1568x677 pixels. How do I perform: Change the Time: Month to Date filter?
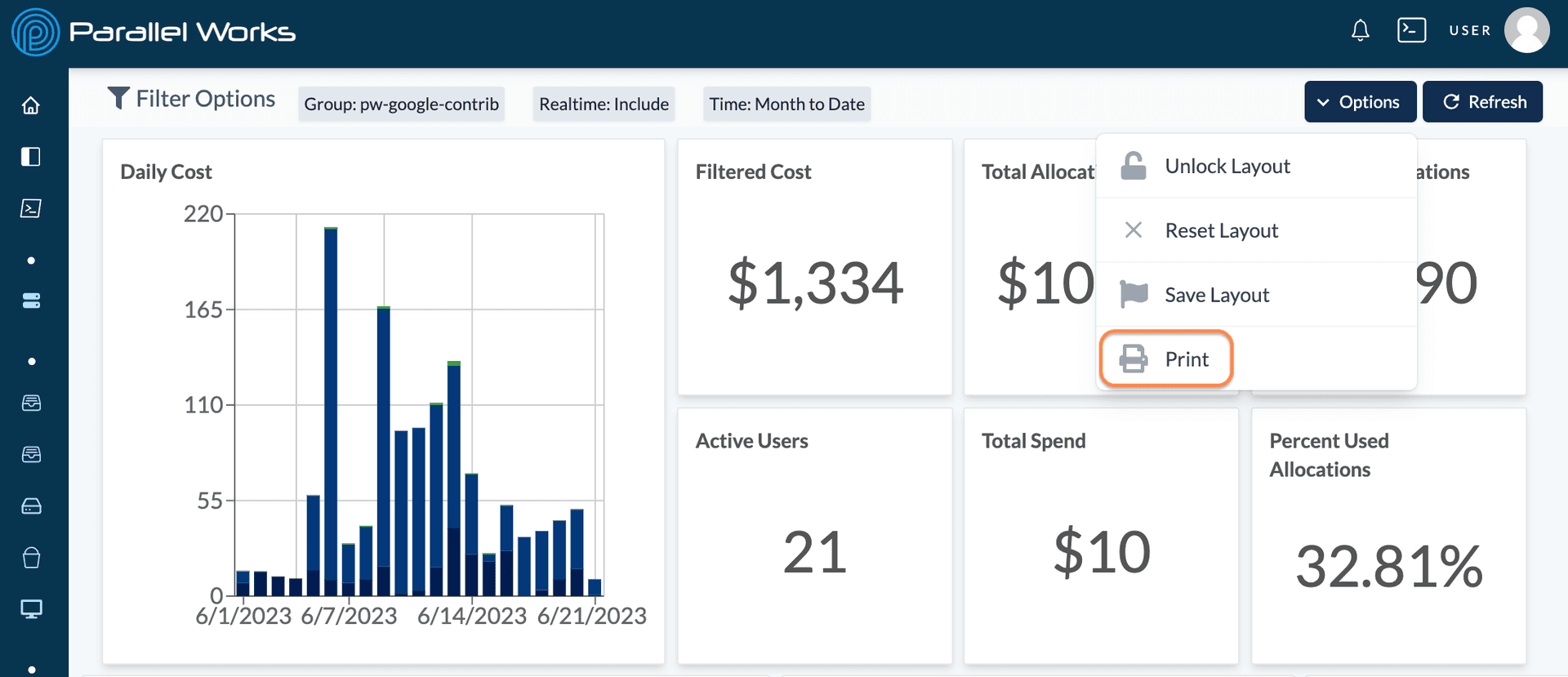pos(786,105)
